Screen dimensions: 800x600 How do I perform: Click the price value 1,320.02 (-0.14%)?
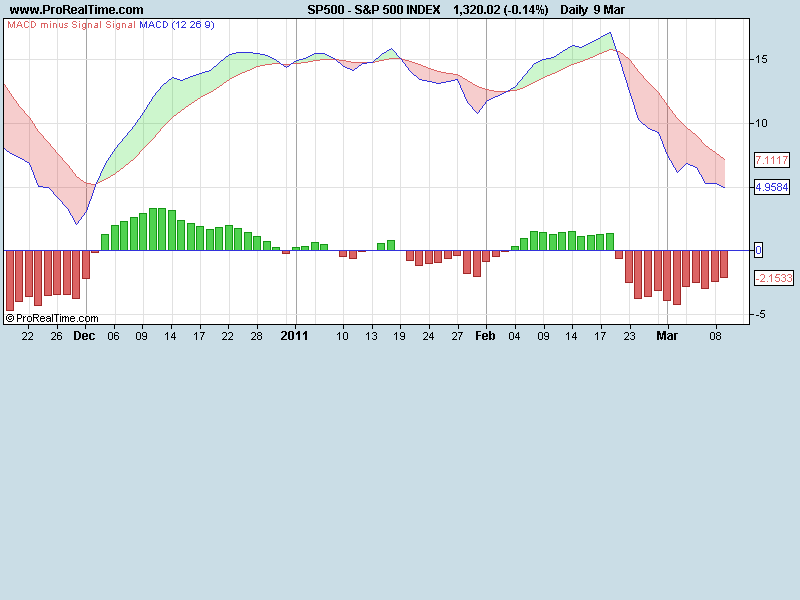tap(501, 10)
